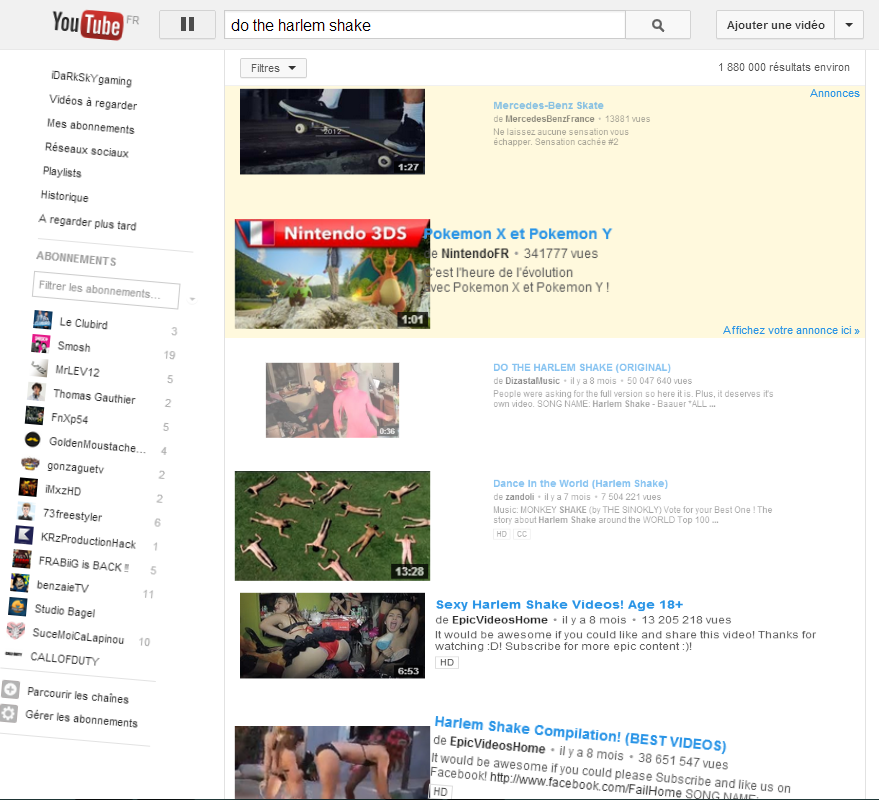Click benzaieTV channel avatar
Screen dimensions: 879x800
pos(20,583)
